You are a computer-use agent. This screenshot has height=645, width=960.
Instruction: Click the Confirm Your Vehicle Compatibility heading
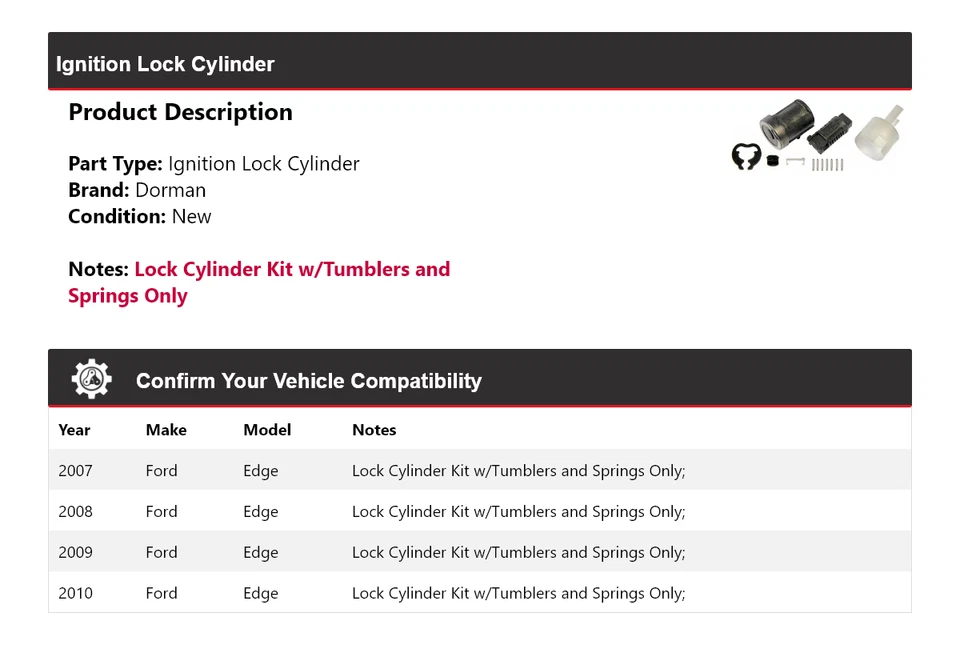[x=309, y=381]
